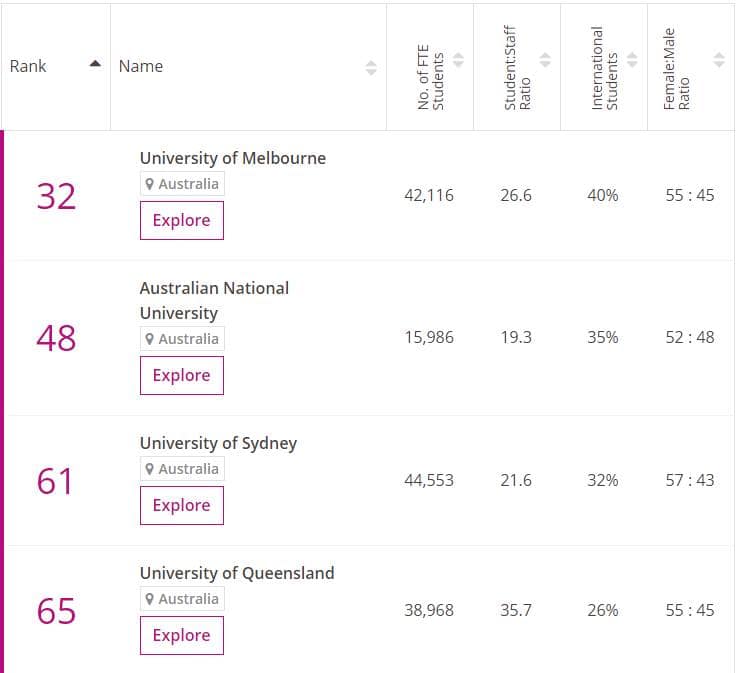Click rank number 65
Image resolution: width=738 pixels, height=673 pixels.
56,611
